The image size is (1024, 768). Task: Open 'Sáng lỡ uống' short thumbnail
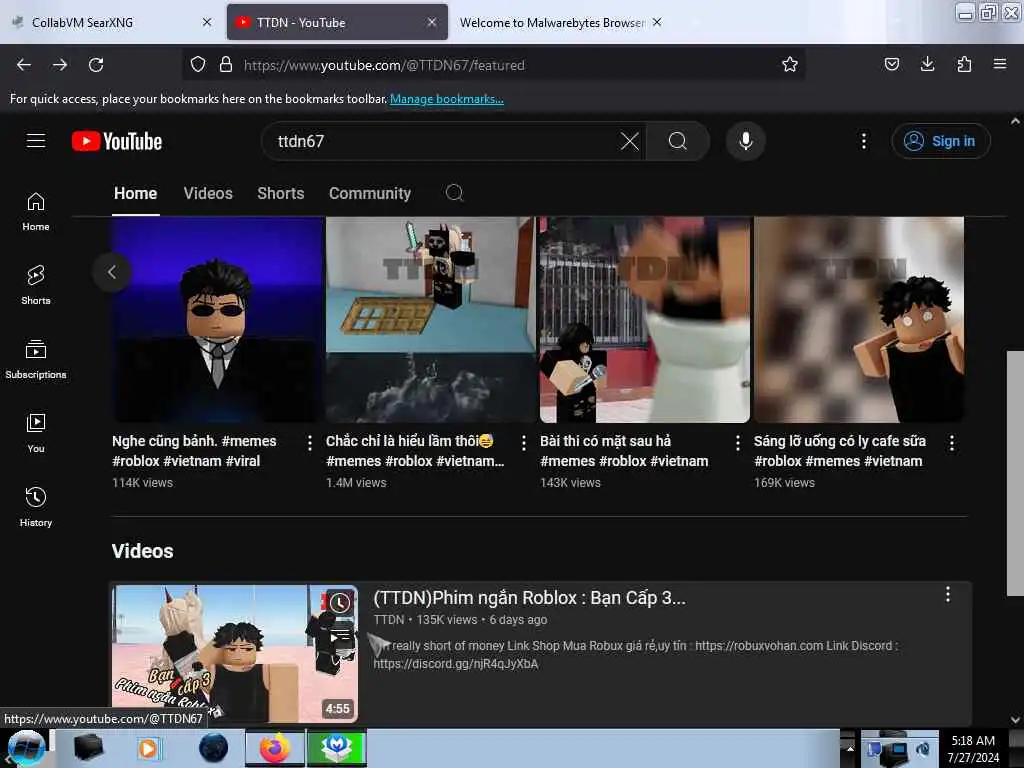click(859, 319)
